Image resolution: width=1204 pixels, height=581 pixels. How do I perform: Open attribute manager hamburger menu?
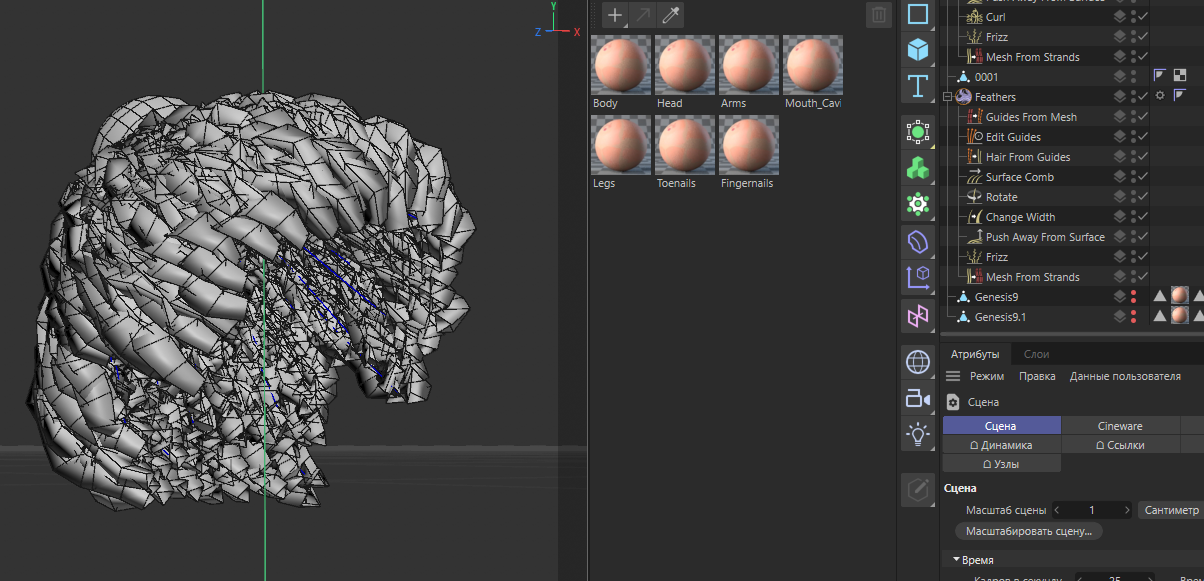click(953, 376)
